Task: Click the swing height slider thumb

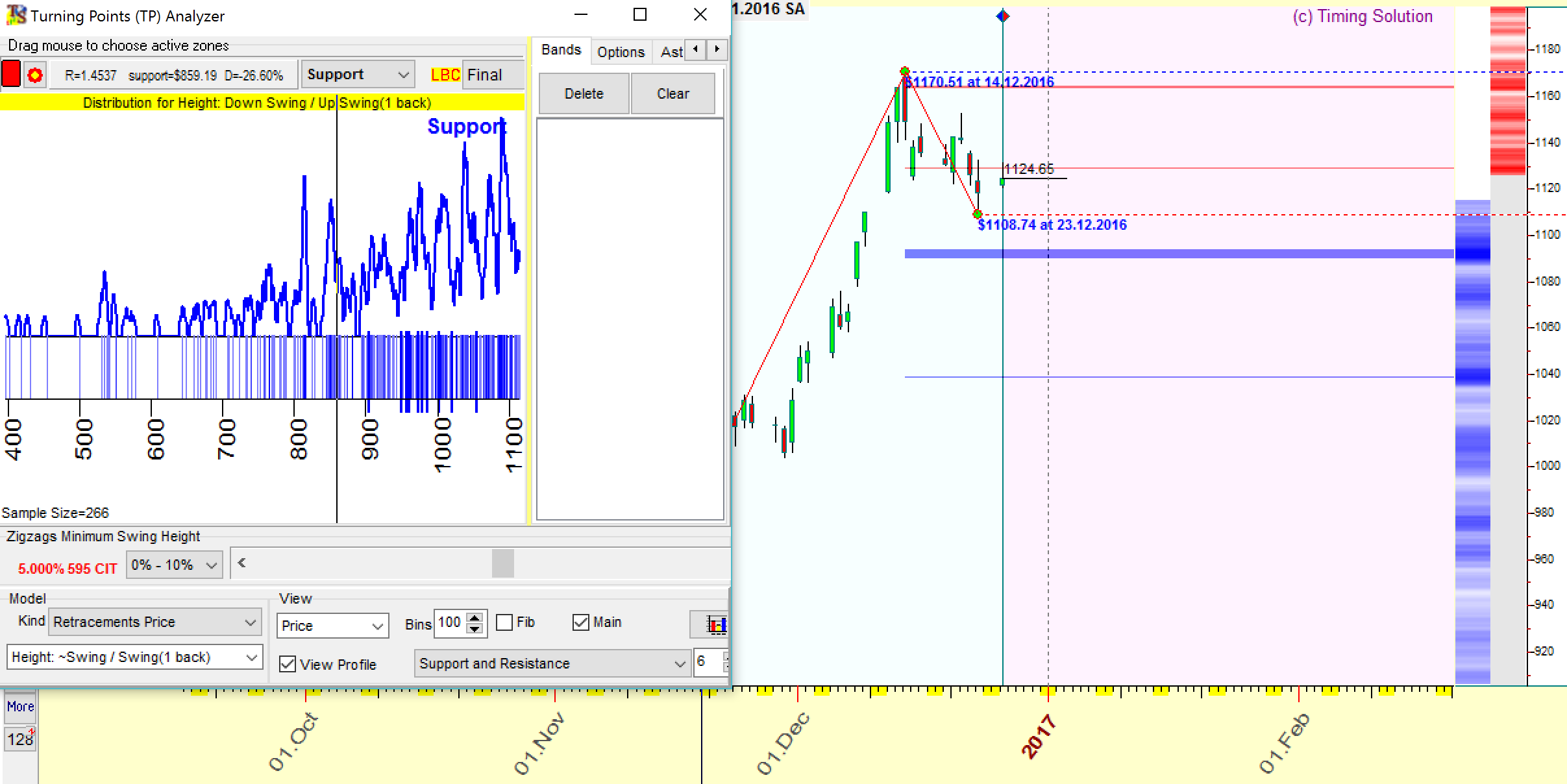Action: 503,563
